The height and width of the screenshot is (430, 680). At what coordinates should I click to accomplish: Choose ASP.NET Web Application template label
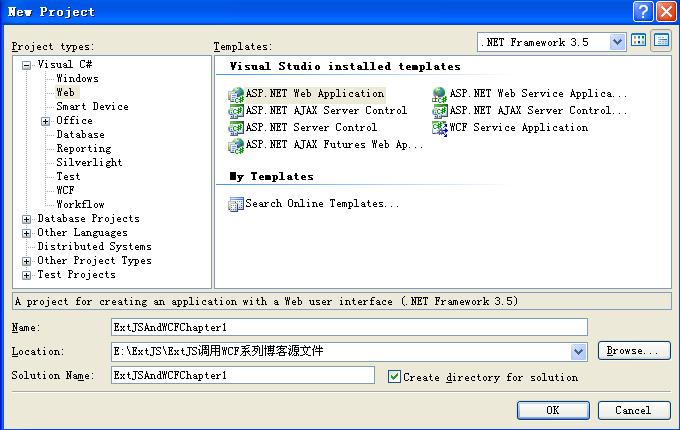315,94
